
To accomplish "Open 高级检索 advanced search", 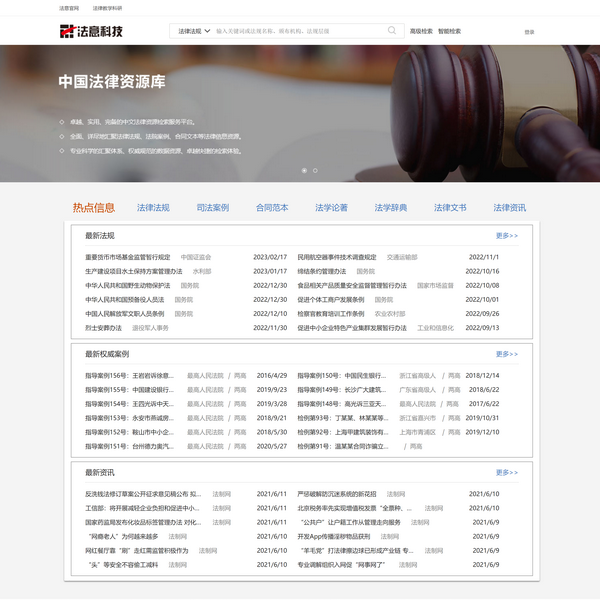I will pos(421,31).
